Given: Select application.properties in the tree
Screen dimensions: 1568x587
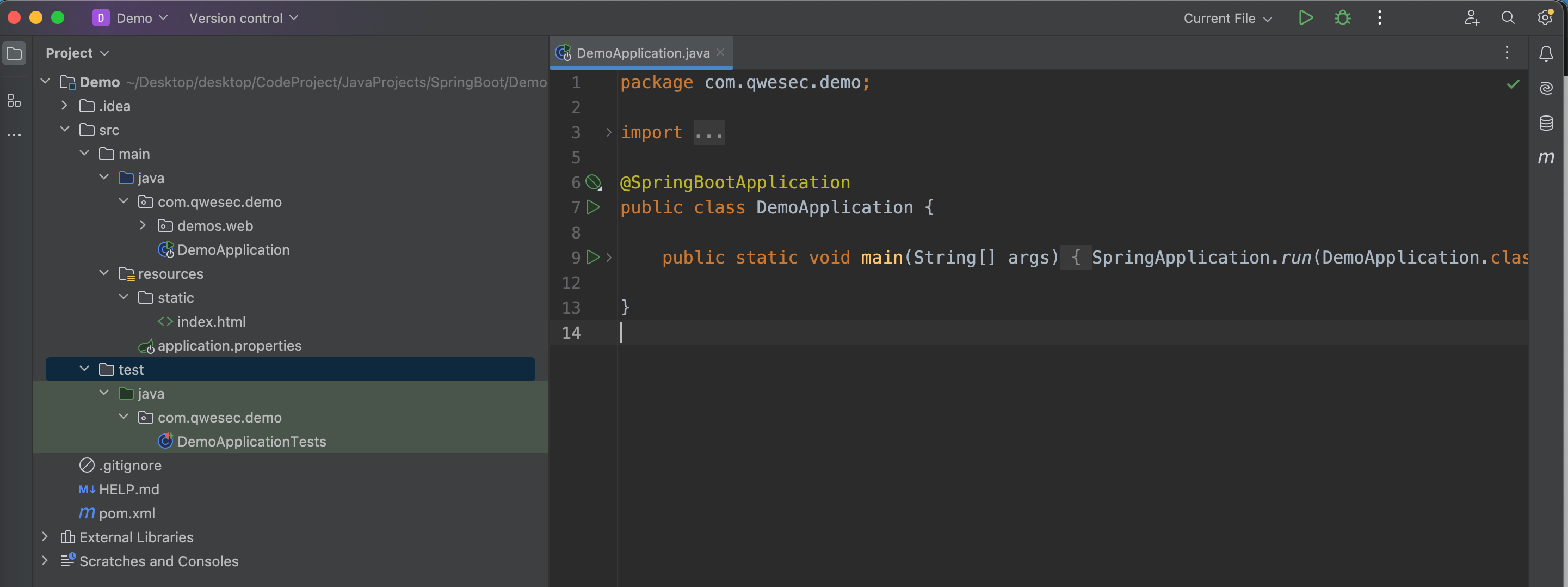Looking at the screenshot, I should pyautogui.click(x=229, y=345).
